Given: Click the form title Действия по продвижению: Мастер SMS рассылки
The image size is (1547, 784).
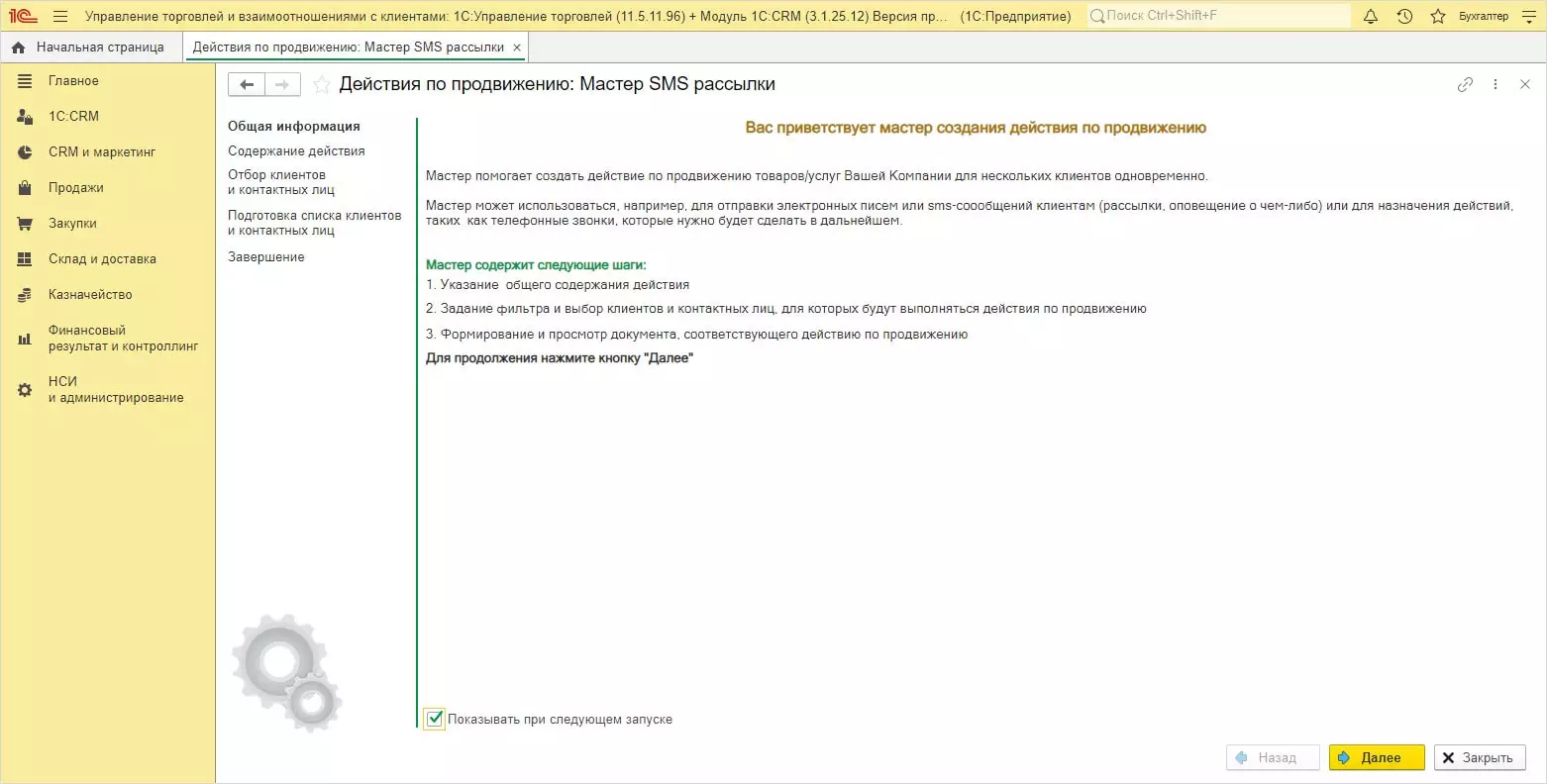Looking at the screenshot, I should click(558, 85).
